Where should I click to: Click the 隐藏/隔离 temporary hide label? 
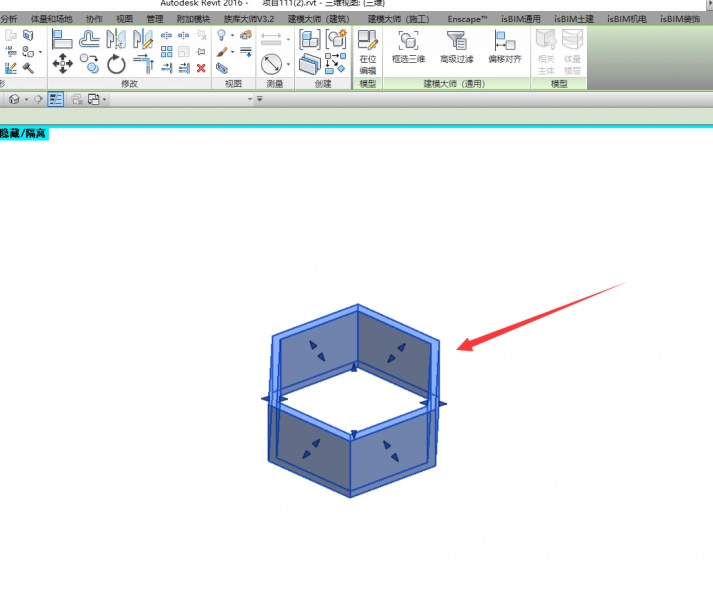(x=23, y=133)
